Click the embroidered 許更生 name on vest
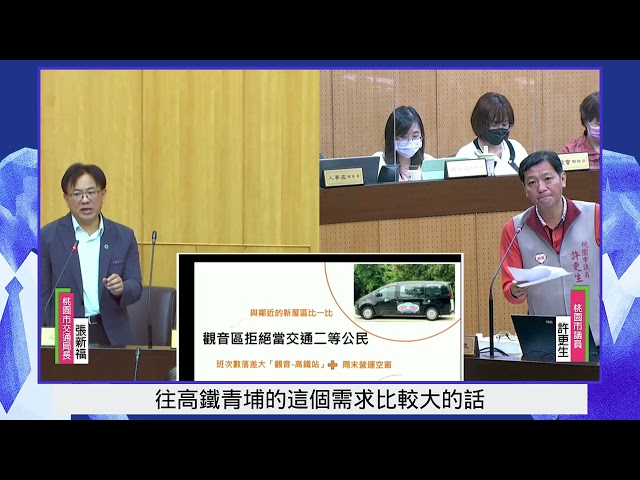The width and height of the screenshot is (640, 480). pyautogui.click(x=577, y=266)
